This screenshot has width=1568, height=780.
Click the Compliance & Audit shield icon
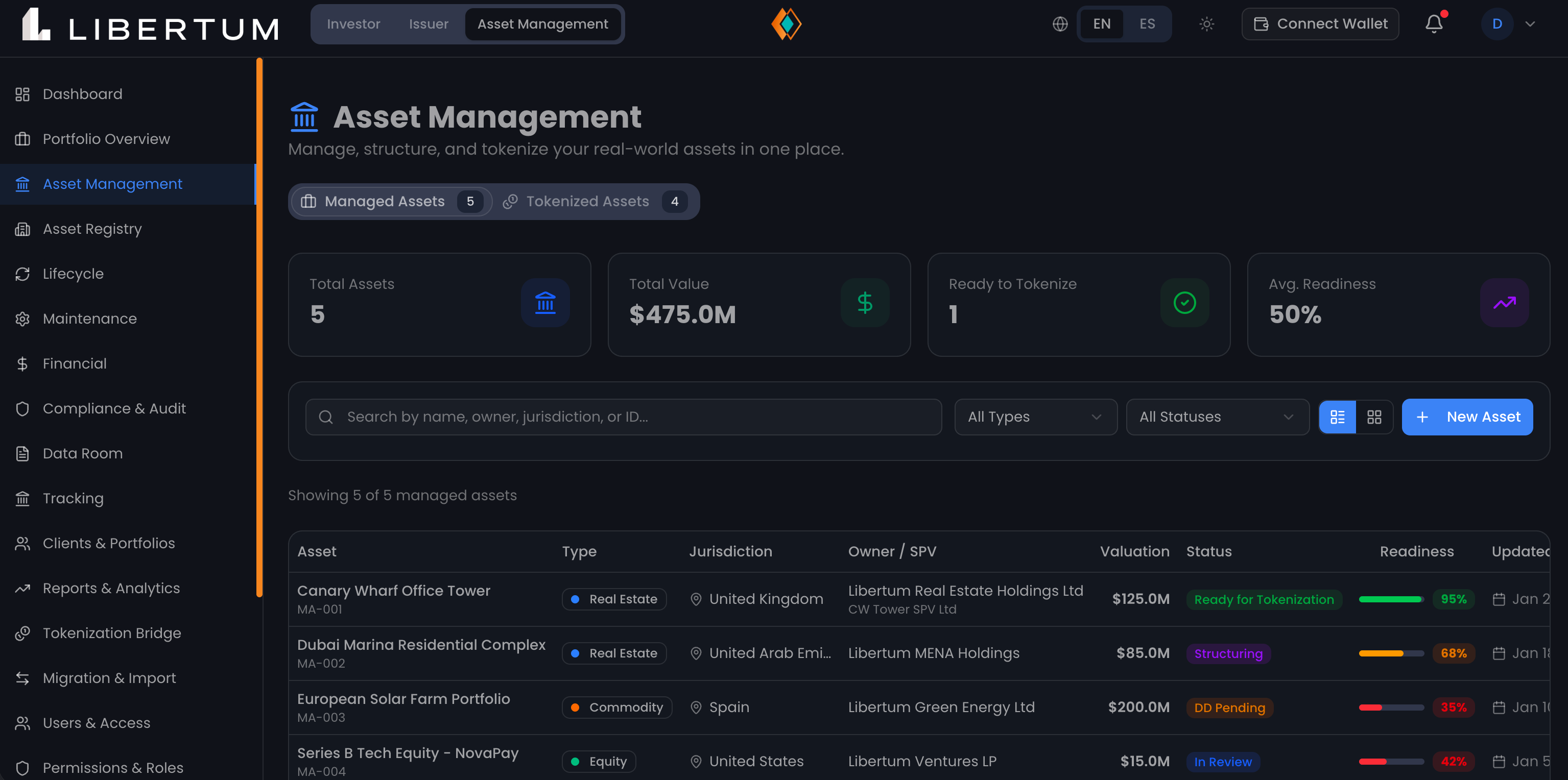tap(22, 409)
